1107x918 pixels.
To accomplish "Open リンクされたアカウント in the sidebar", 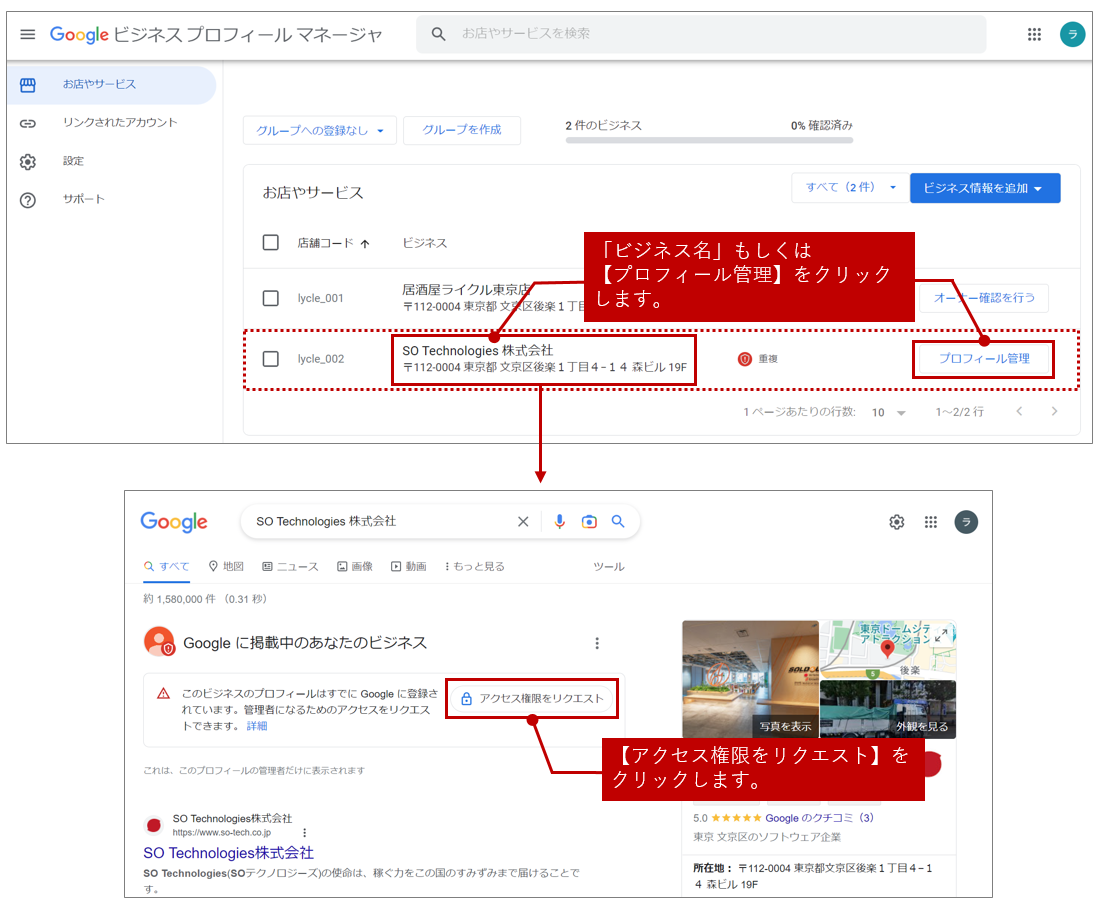I will (x=120, y=123).
